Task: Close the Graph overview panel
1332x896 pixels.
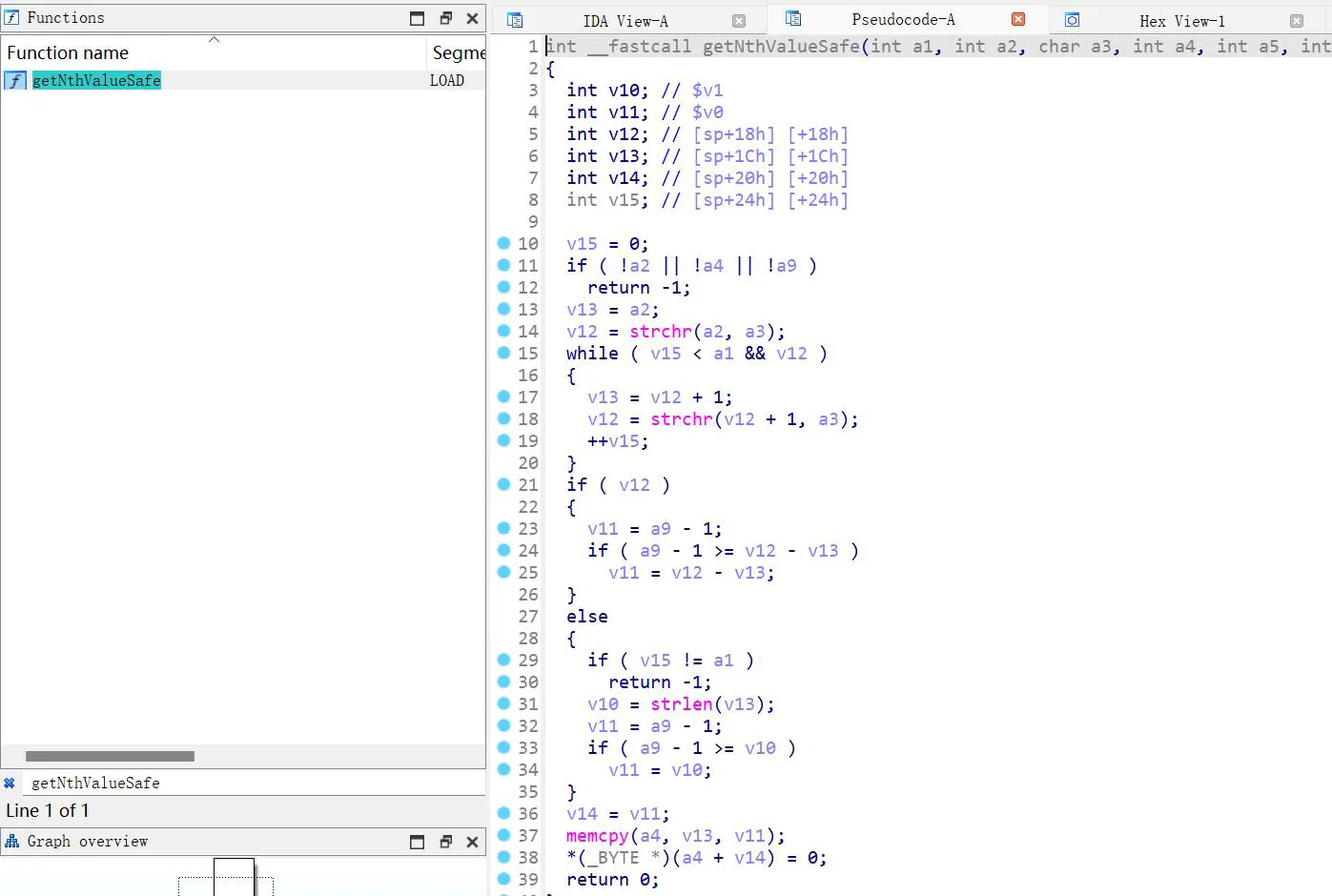Action: click(x=472, y=842)
